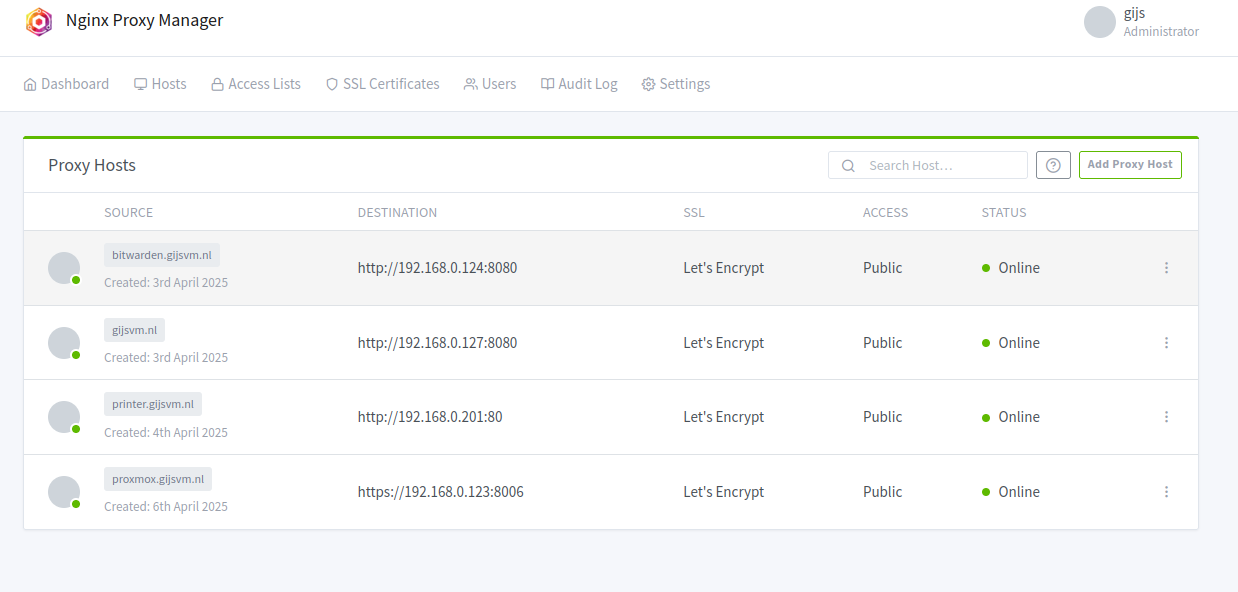Open three-dot menu for printer.gijsvm.nl row
Viewport: 1238px width, 592px height.
[x=1166, y=417]
